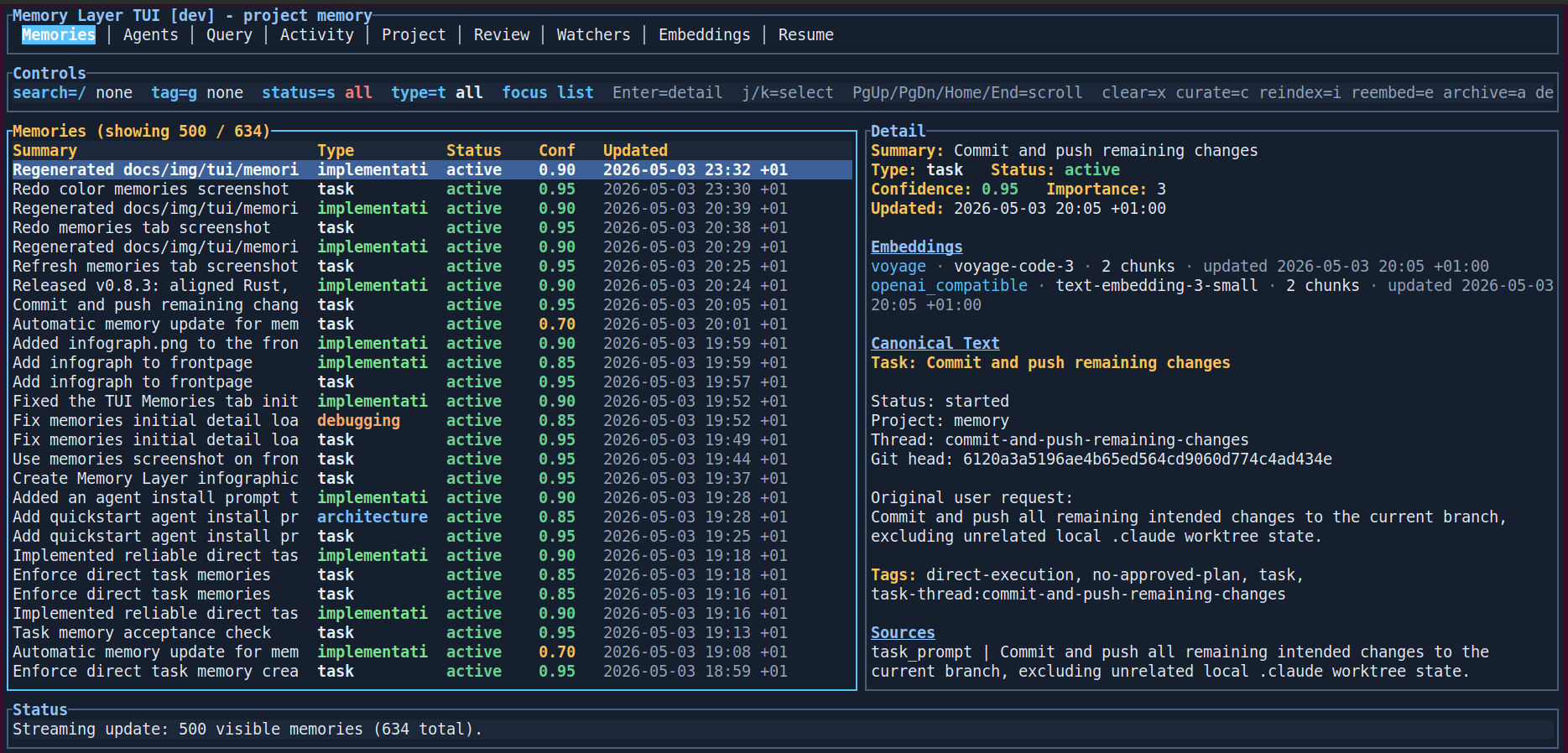Click the Embeddings heading in Detail
Viewport: 1568px width, 753px height.
[916, 247]
